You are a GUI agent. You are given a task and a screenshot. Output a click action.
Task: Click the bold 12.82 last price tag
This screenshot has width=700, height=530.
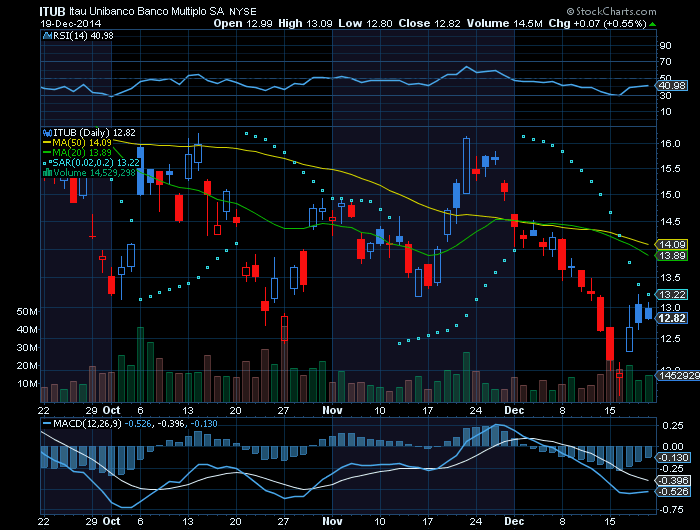(x=672, y=318)
